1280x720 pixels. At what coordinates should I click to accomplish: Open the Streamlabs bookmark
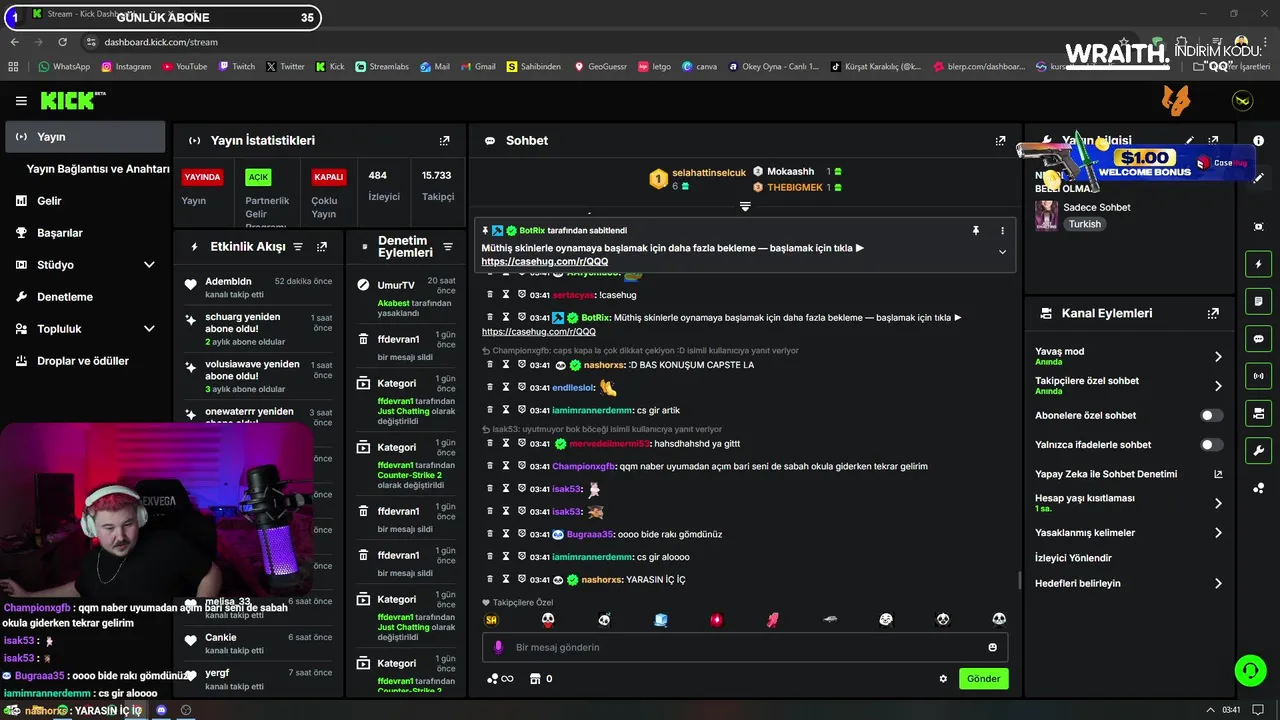[381, 67]
